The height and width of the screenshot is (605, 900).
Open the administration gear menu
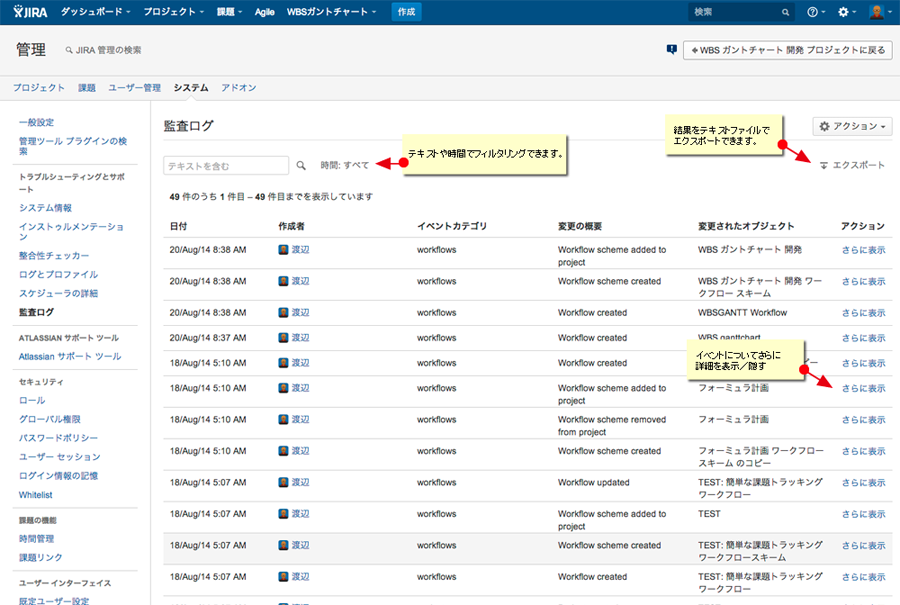click(x=847, y=12)
